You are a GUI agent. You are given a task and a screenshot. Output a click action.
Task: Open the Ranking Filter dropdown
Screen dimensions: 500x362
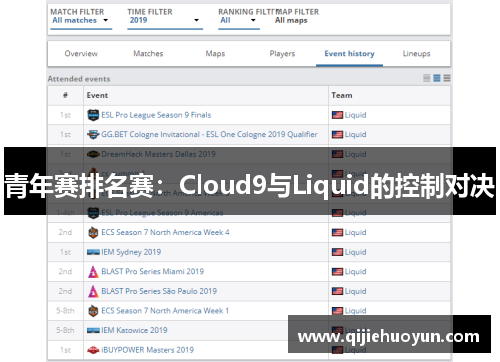tap(239, 21)
